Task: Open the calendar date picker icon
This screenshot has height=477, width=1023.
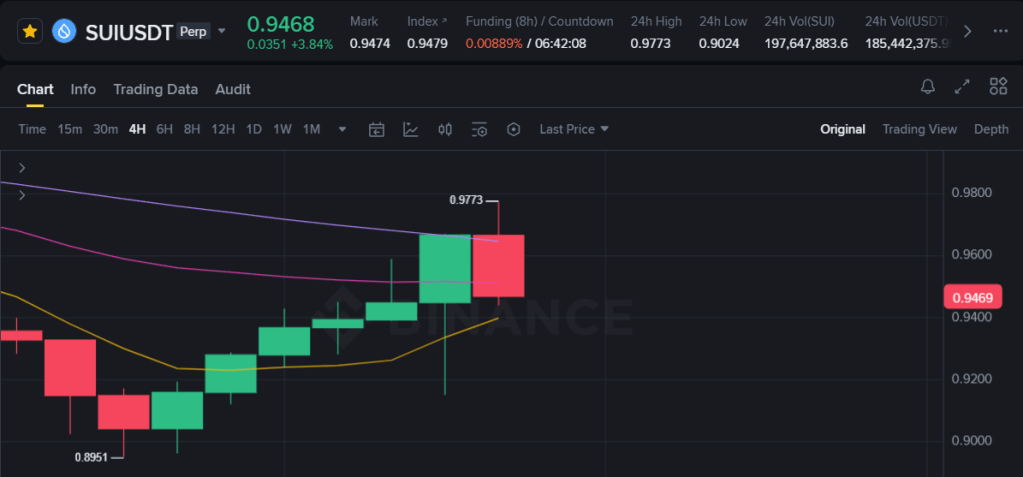Action: coord(377,129)
